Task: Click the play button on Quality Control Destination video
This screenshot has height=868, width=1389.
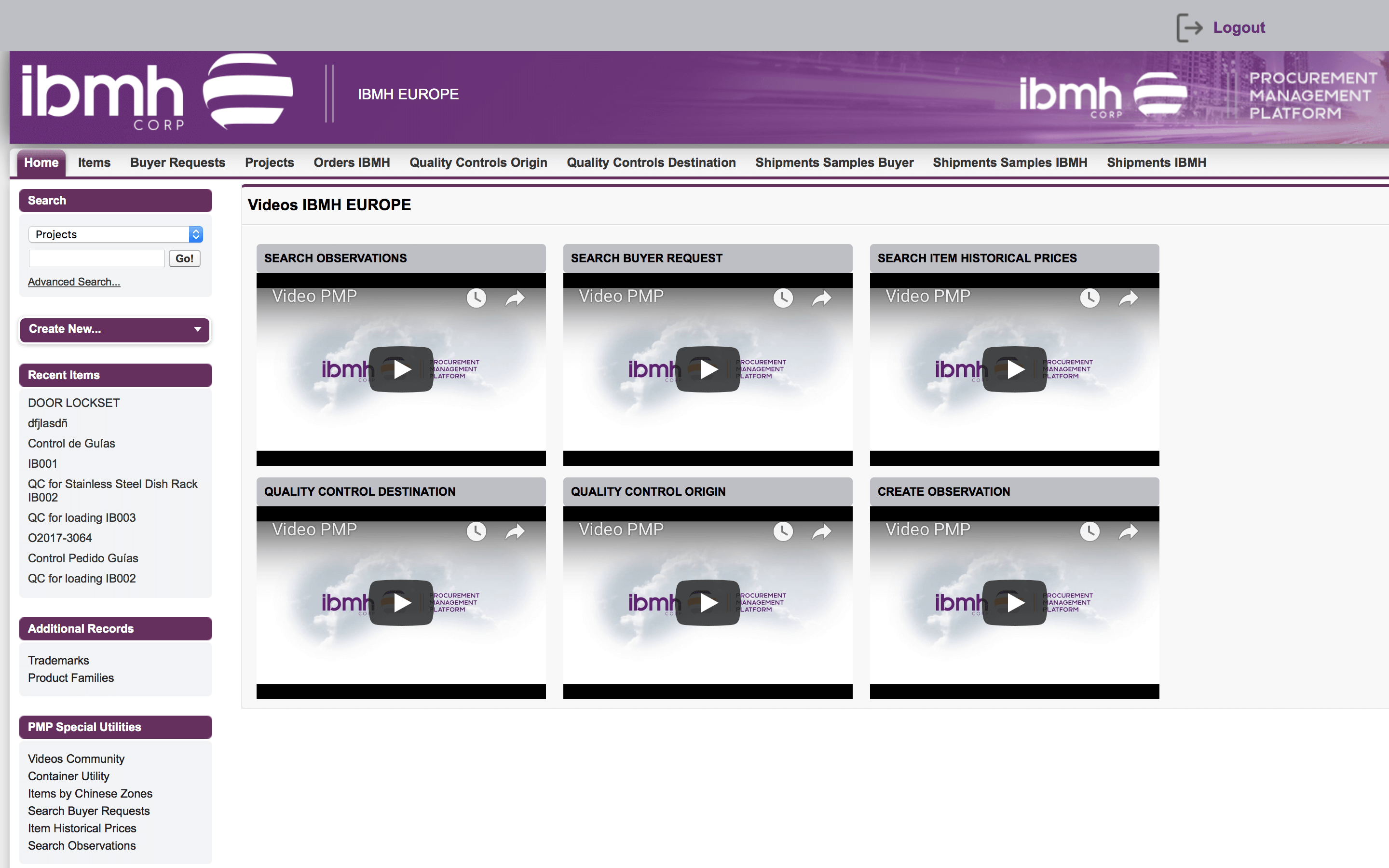Action: coord(400,601)
